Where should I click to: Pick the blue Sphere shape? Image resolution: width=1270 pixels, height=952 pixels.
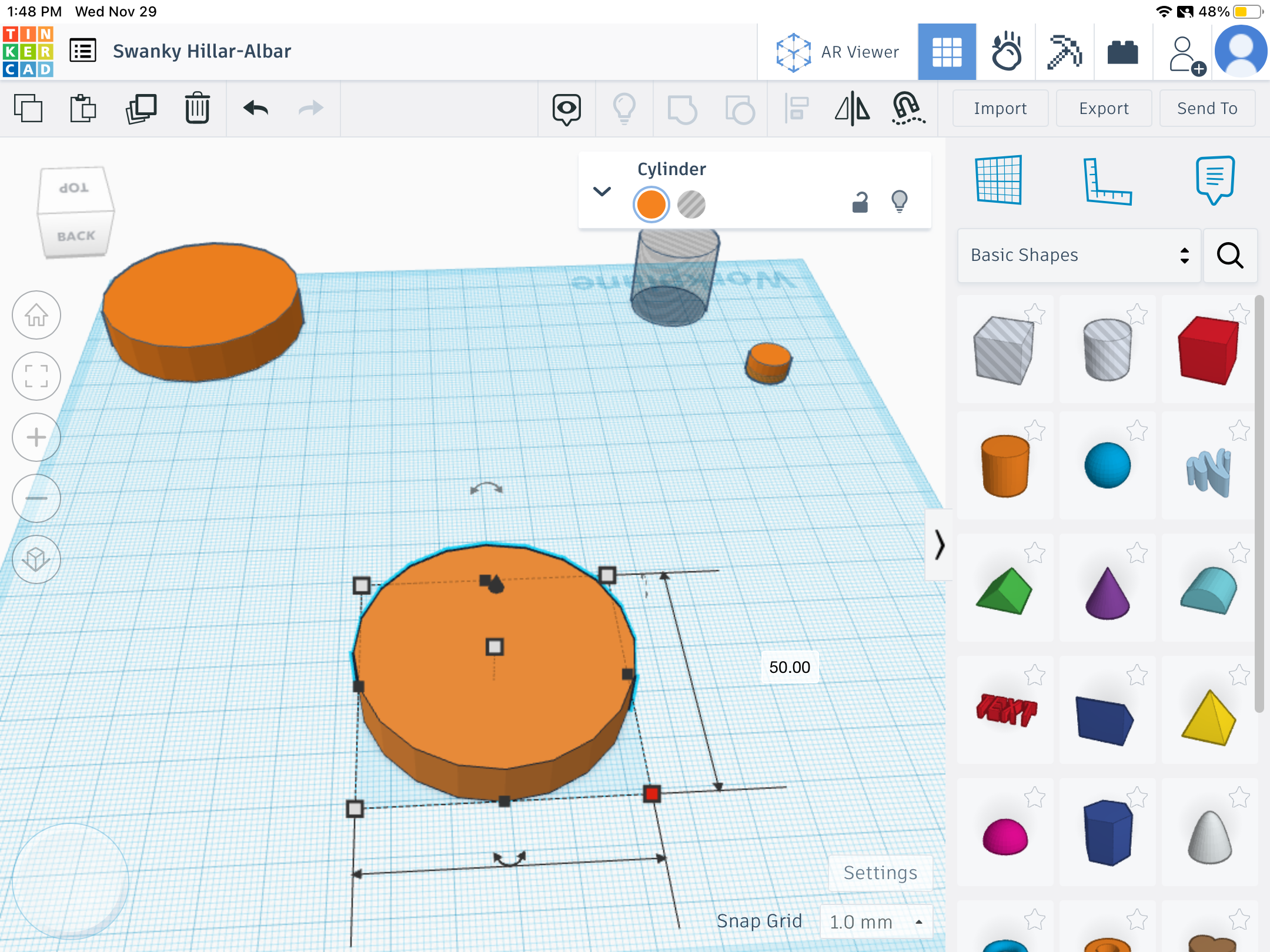[1107, 465]
